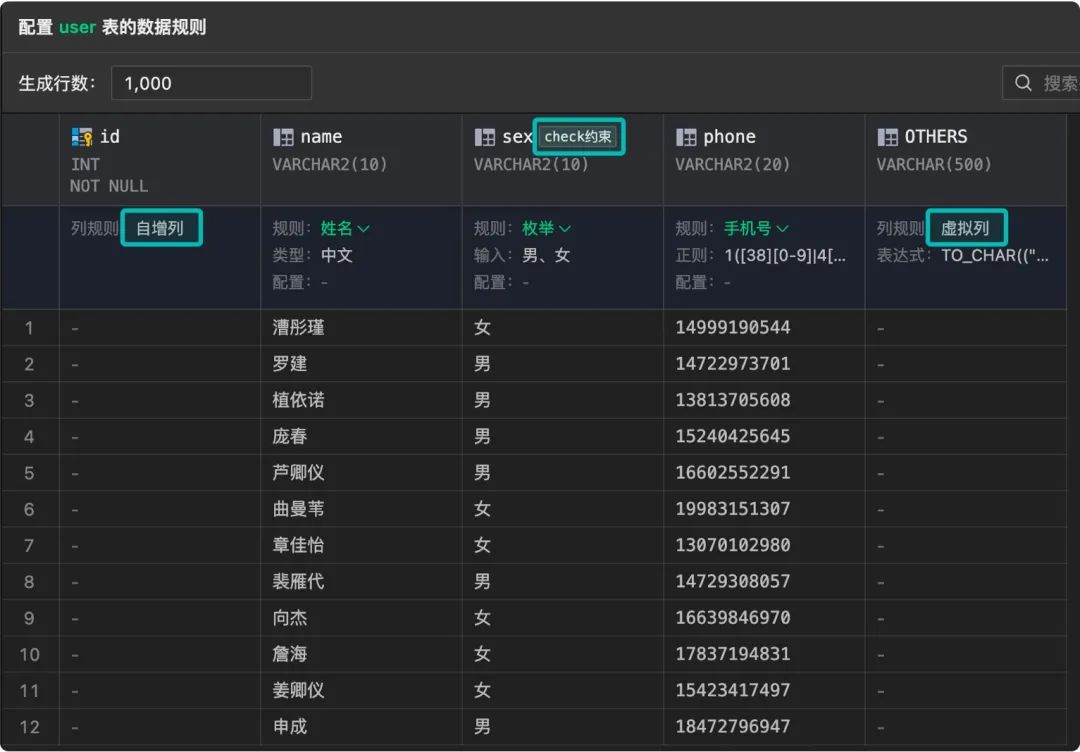
Task: Click the column icon beside OTHERS
Action: click(887, 137)
